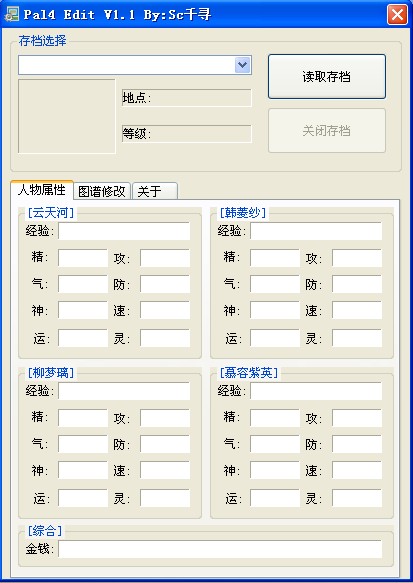Click 慕容紫英's 灵 input field
Screen dimensions: 413x583
[x=357, y=498]
